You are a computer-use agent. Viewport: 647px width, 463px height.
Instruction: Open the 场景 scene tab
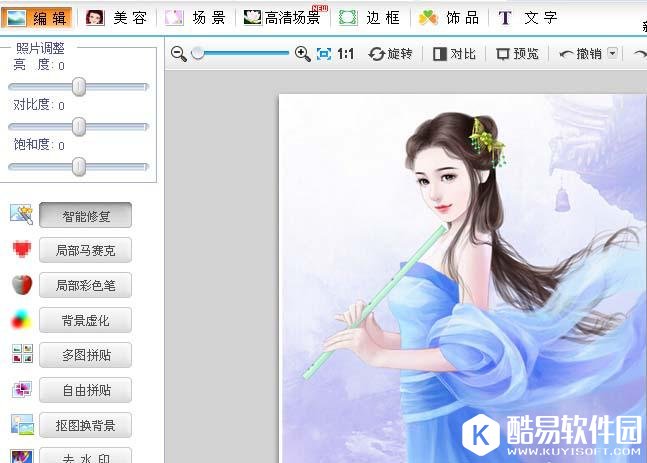[x=196, y=17]
